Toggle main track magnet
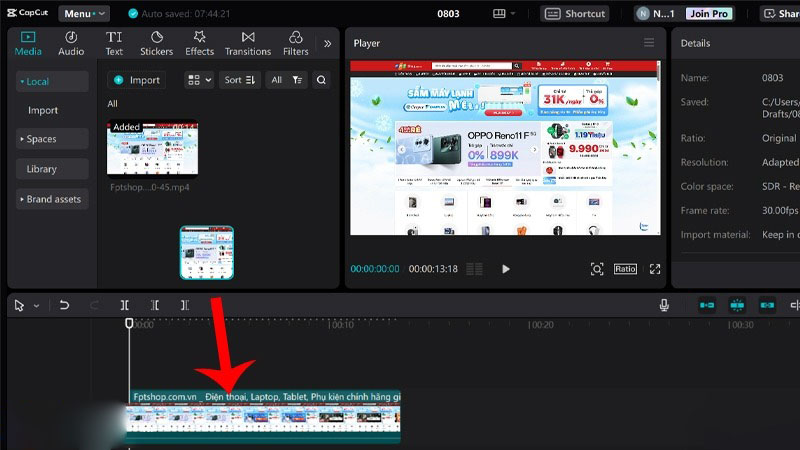Screen dimensions: 800x450 707,305
